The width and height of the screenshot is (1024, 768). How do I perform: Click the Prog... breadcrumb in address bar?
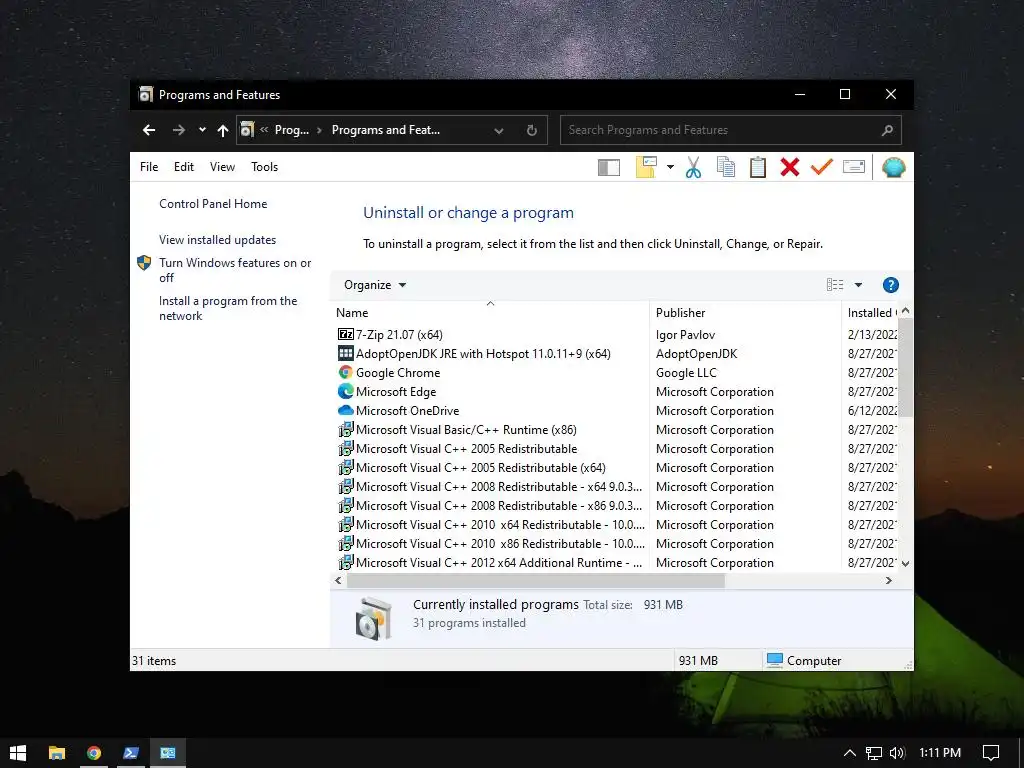tap(291, 130)
